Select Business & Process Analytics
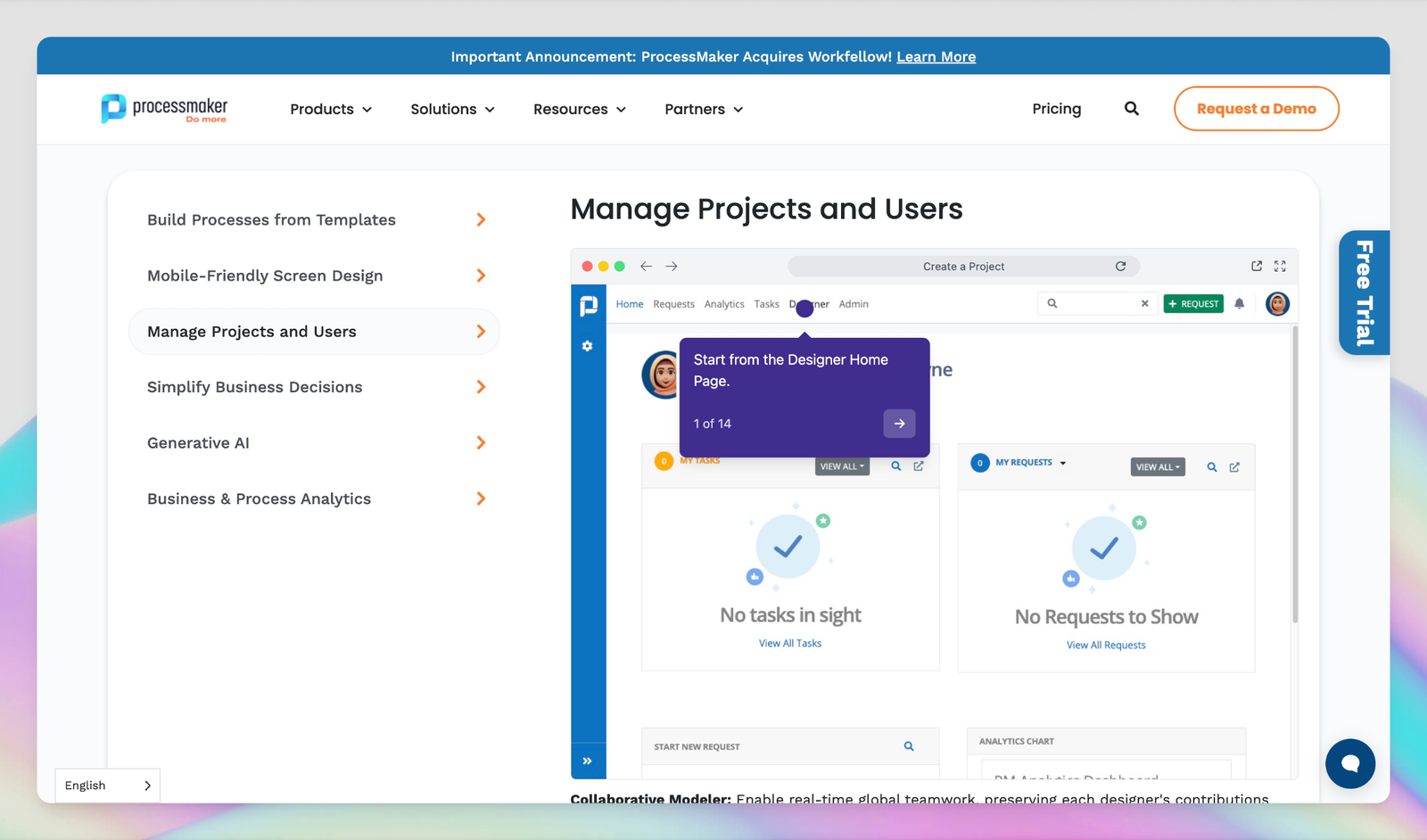 click(x=315, y=498)
